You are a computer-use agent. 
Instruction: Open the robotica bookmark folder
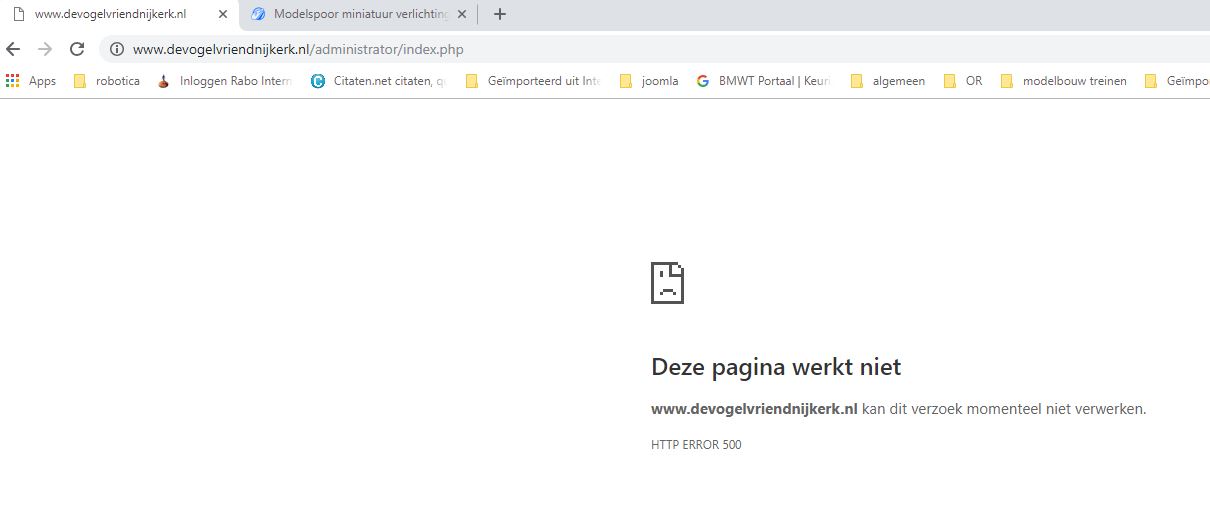107,81
